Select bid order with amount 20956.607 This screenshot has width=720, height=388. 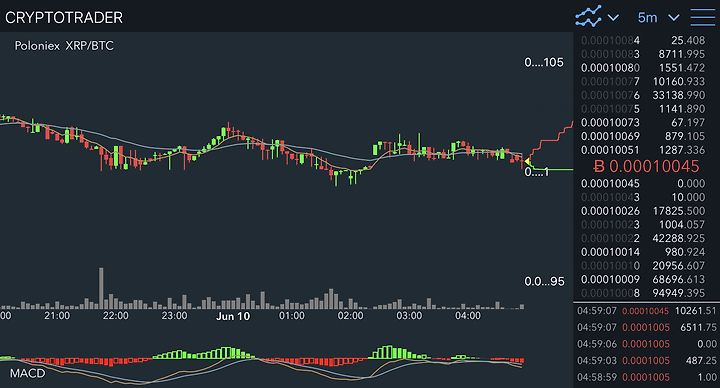coord(643,266)
